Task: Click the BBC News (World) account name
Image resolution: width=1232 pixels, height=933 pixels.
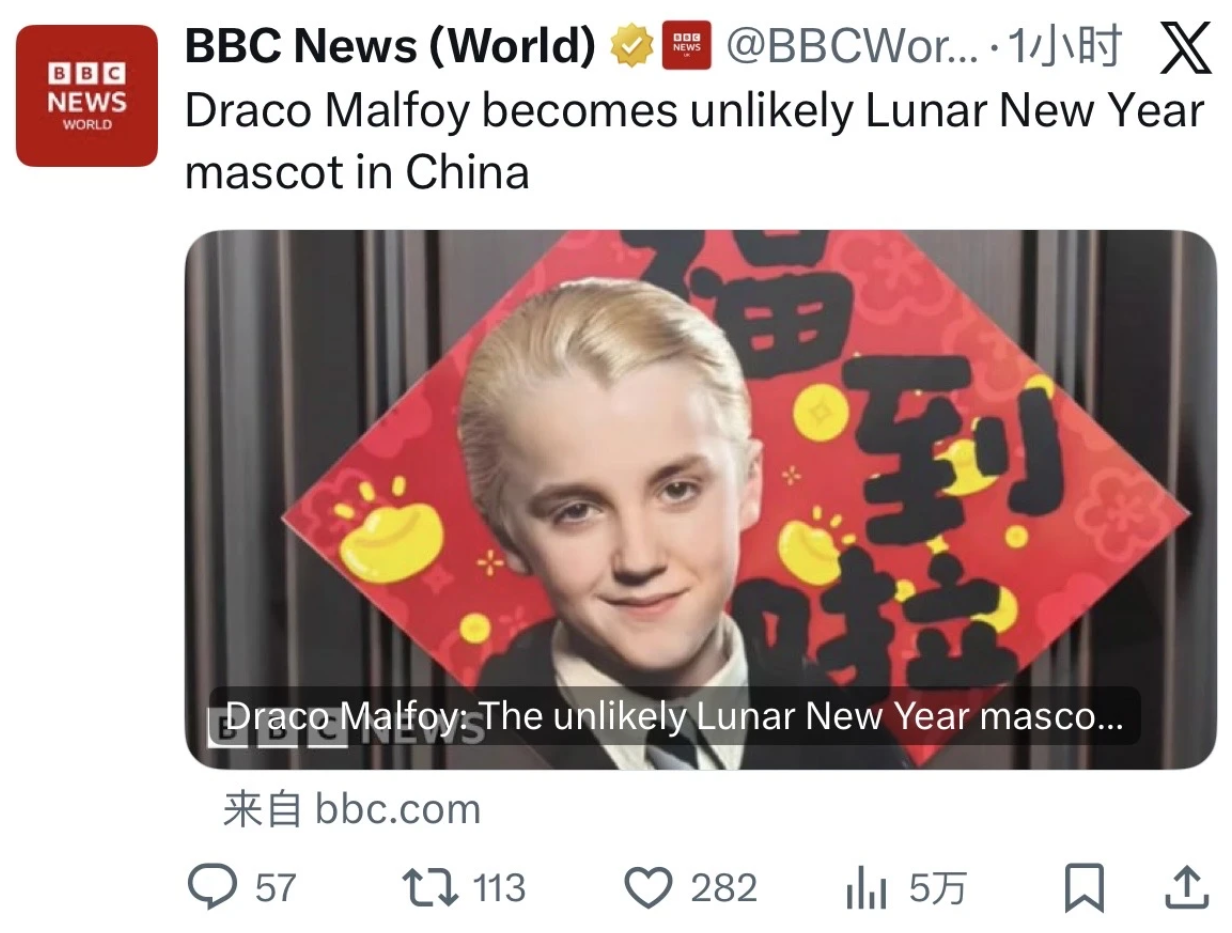Action: 390,47
